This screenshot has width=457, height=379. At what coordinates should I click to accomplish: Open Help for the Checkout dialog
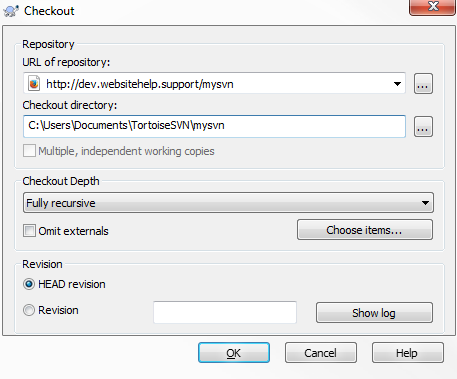click(408, 353)
